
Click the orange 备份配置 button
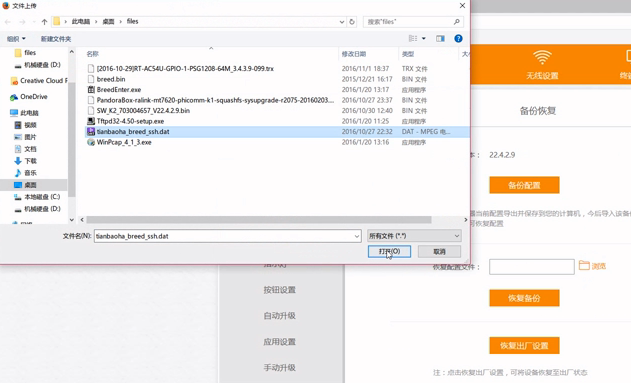pos(524,185)
